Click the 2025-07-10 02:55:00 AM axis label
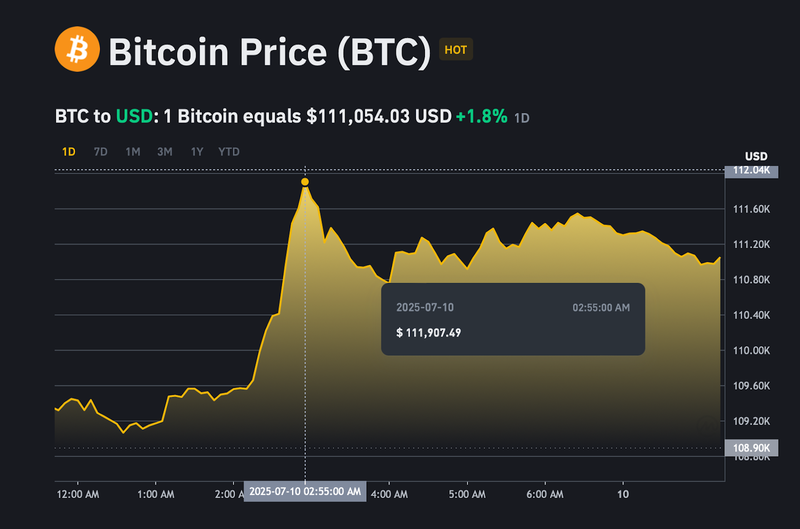 pyautogui.click(x=305, y=492)
